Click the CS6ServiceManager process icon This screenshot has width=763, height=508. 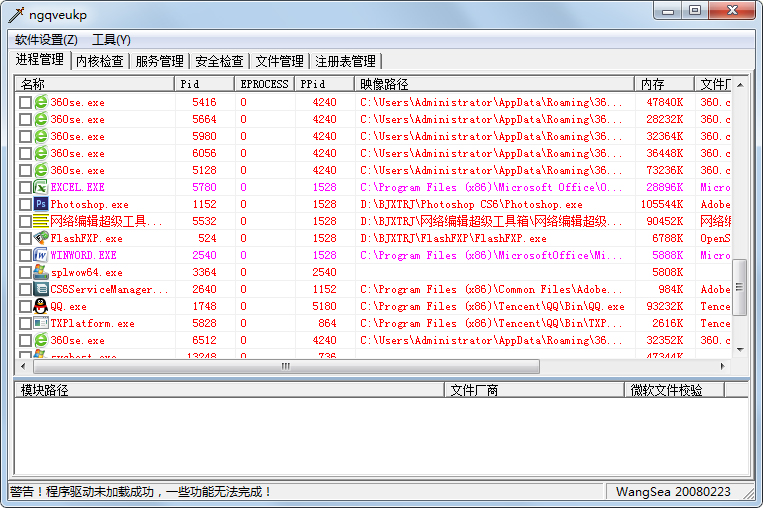[x=41, y=289]
